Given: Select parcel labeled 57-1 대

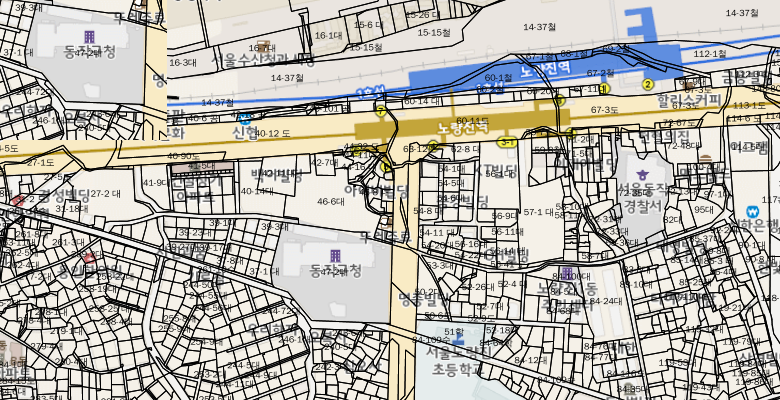Looking at the screenshot, I should (538, 212).
